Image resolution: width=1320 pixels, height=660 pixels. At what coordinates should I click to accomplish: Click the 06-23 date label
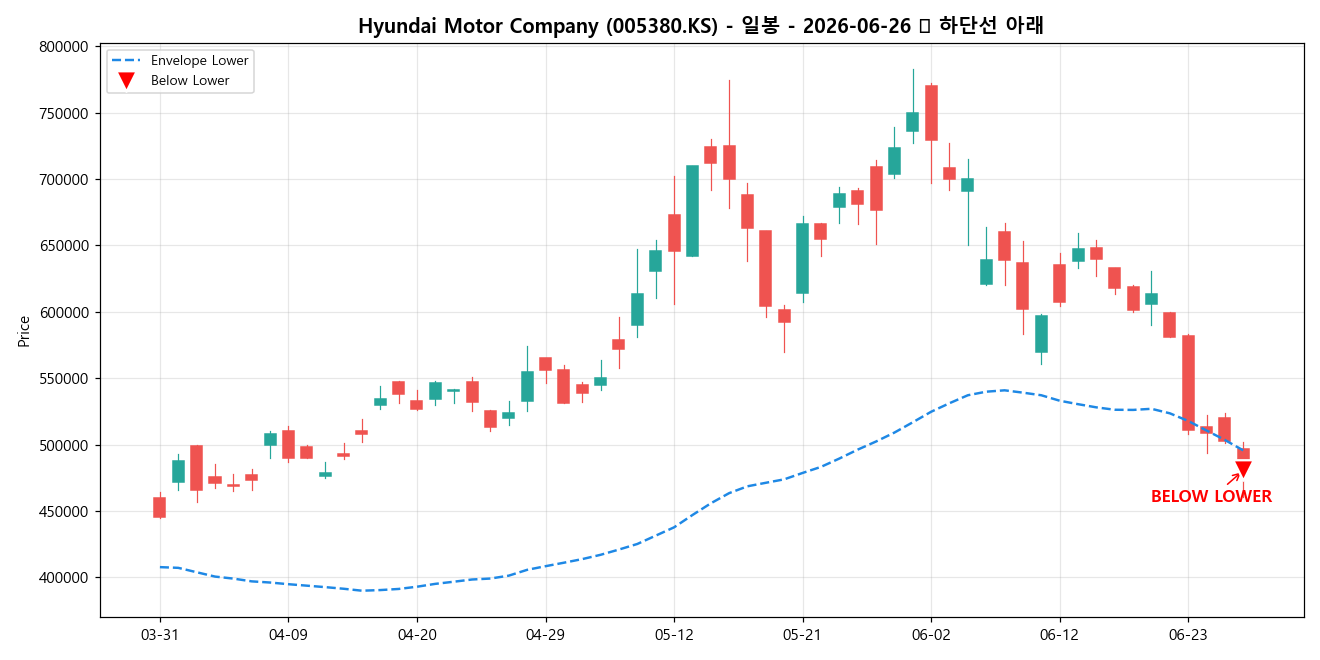[x=1188, y=635]
